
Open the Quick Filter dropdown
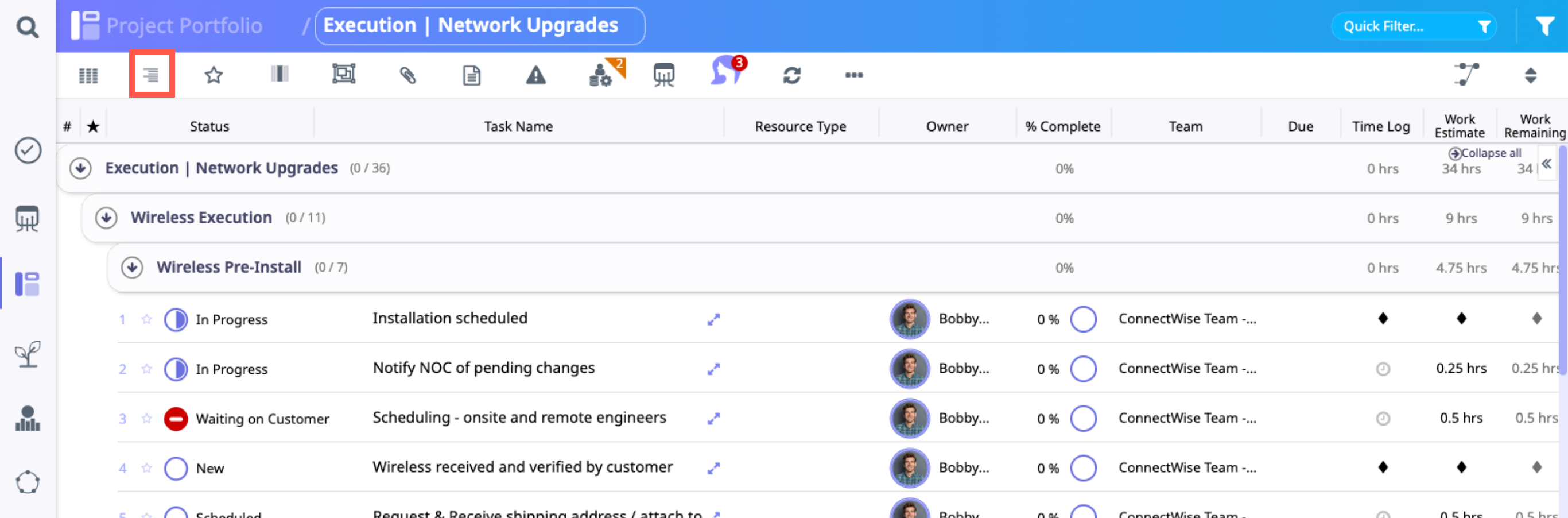(1413, 26)
